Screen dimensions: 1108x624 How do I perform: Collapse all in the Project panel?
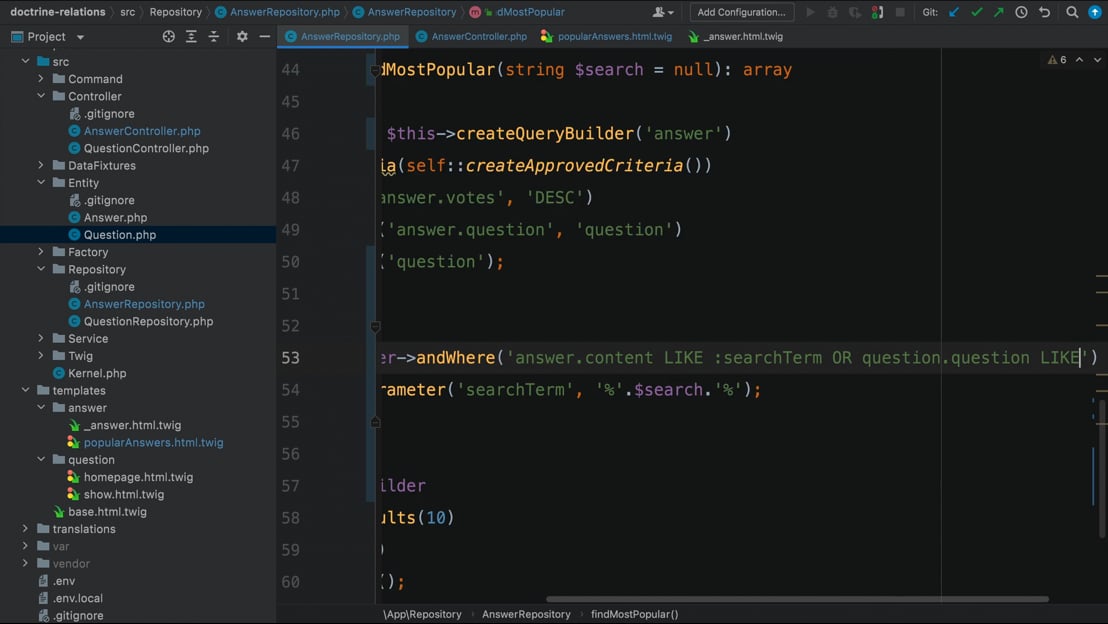tap(213, 36)
